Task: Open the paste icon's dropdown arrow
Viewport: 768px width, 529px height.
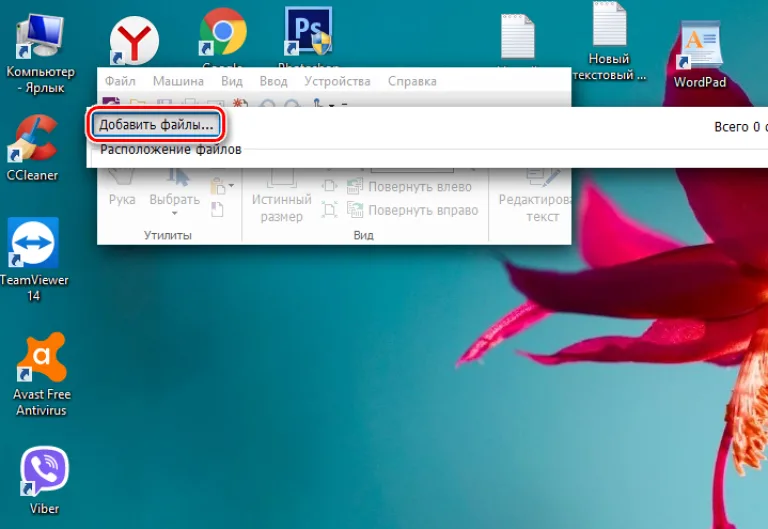Action: (231, 186)
